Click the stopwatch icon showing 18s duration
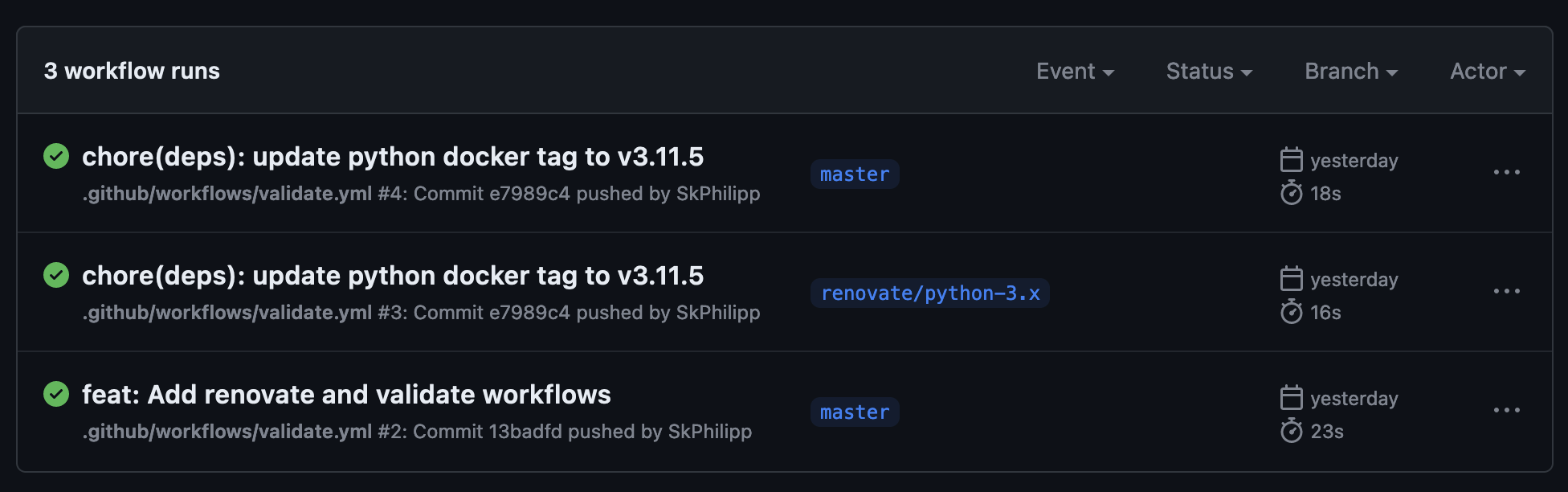Image resolution: width=1568 pixels, height=492 pixels. pyautogui.click(x=1292, y=194)
